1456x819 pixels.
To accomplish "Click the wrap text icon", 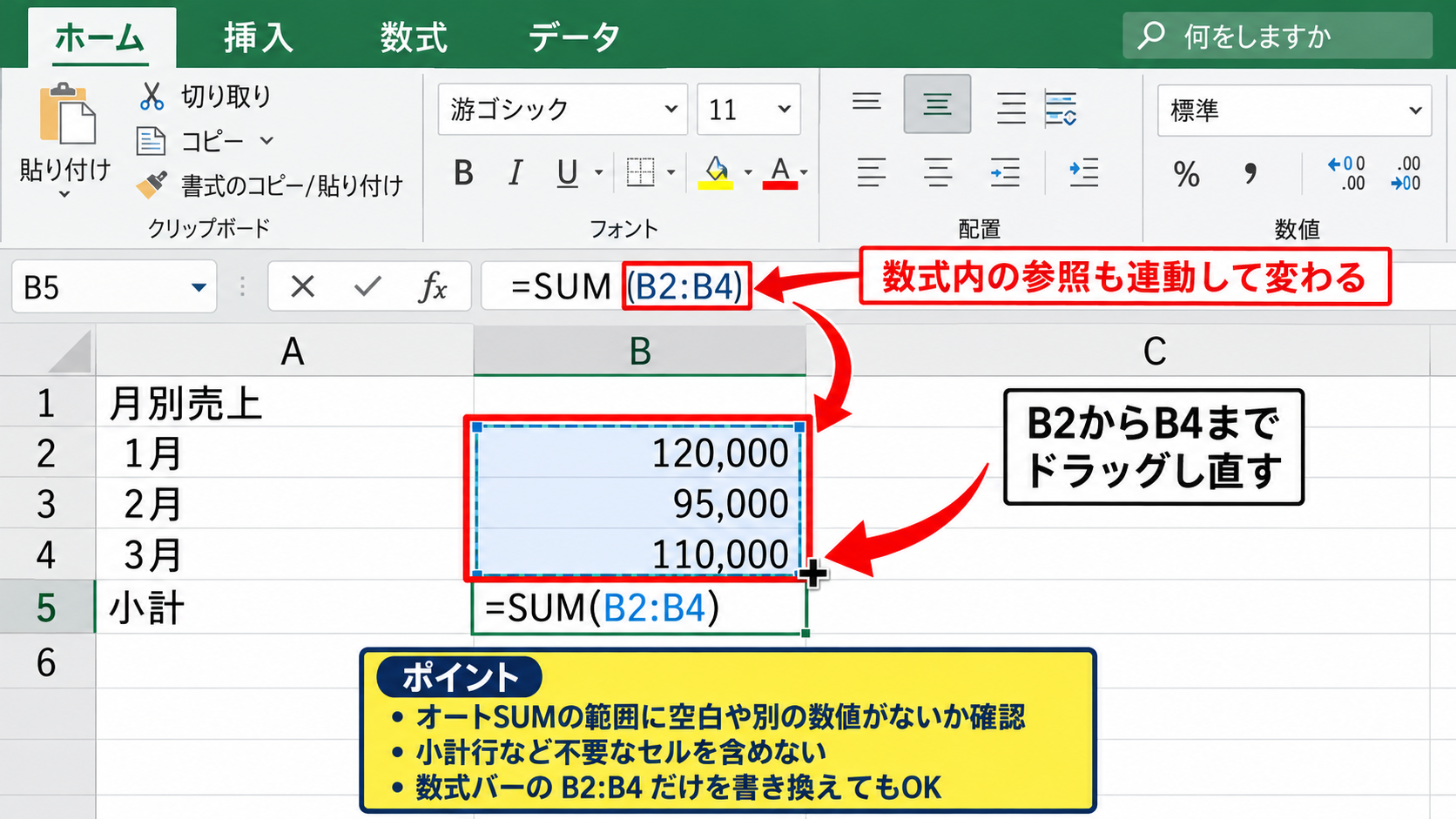I will (x=1061, y=108).
